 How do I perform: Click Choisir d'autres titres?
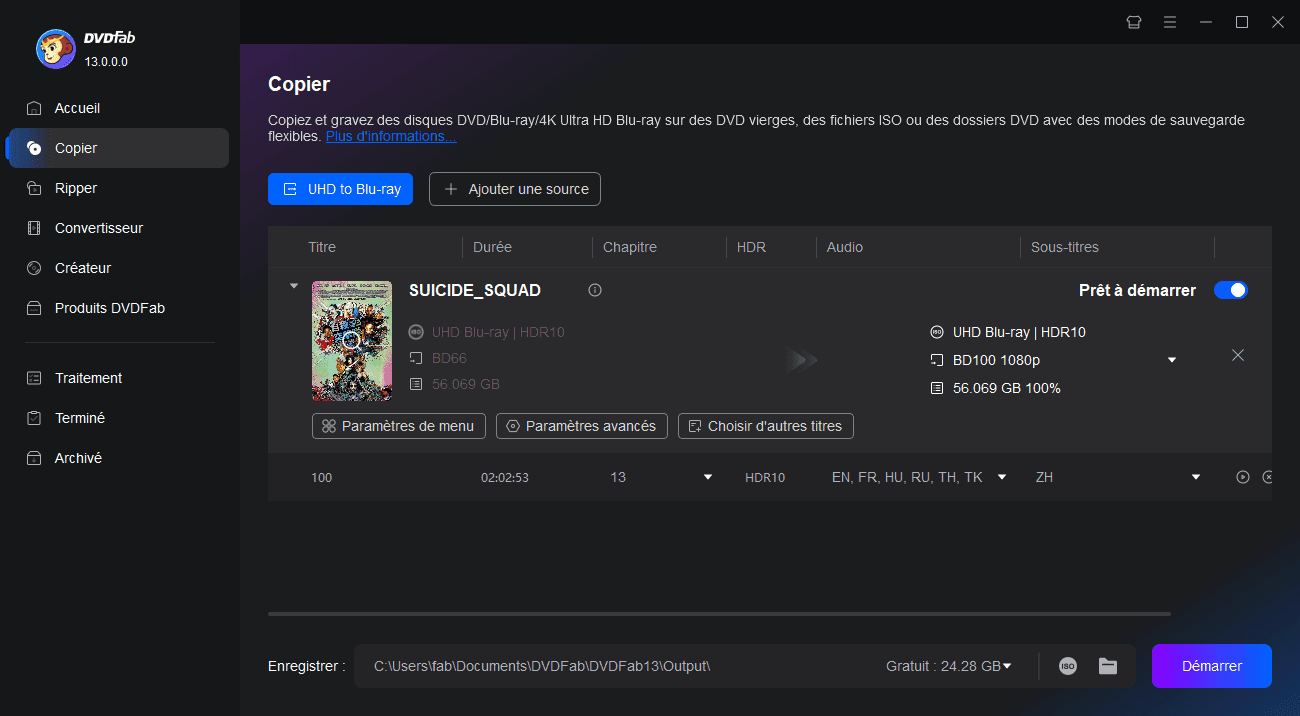click(766, 426)
